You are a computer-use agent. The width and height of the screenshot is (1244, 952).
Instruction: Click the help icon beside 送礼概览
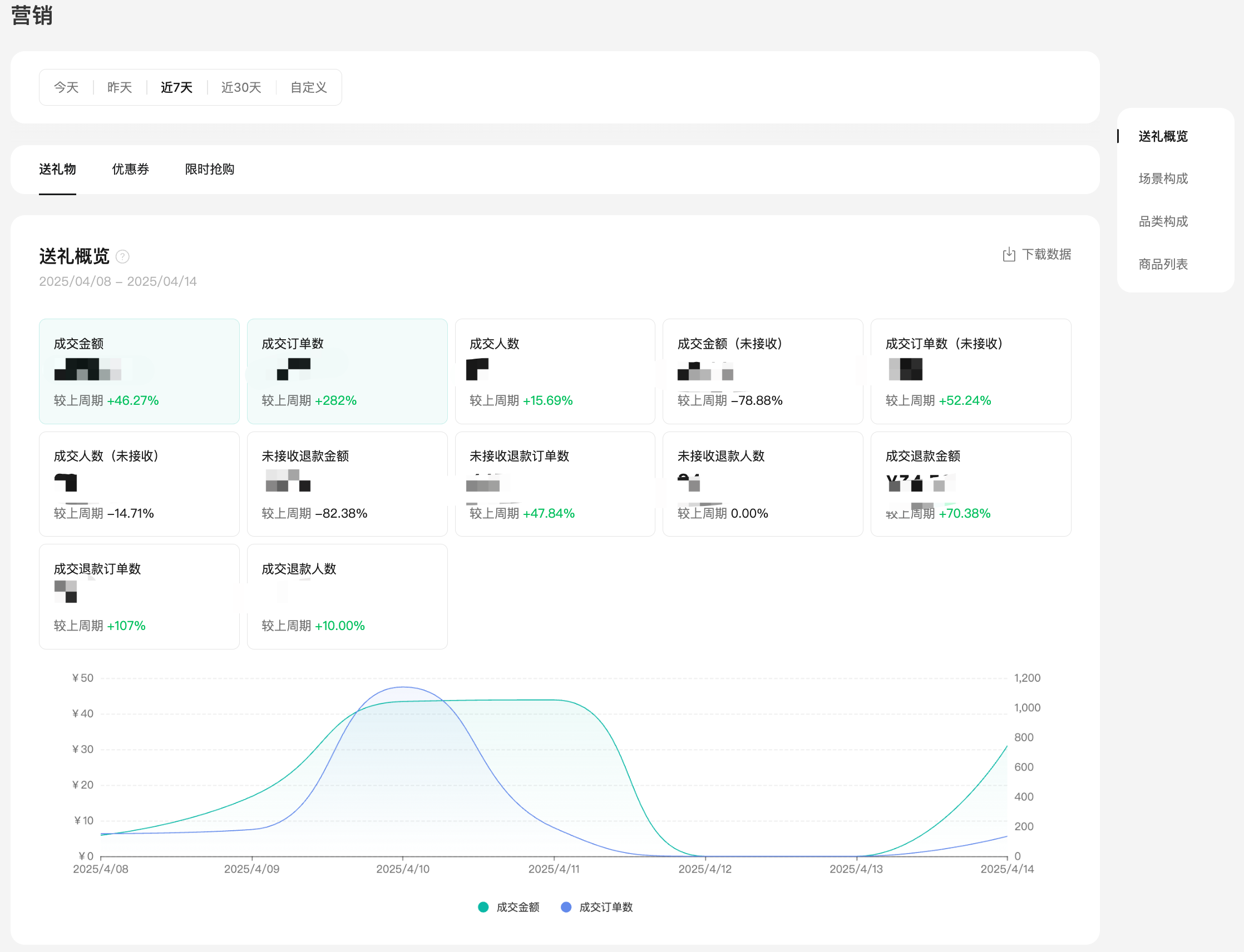(122, 257)
